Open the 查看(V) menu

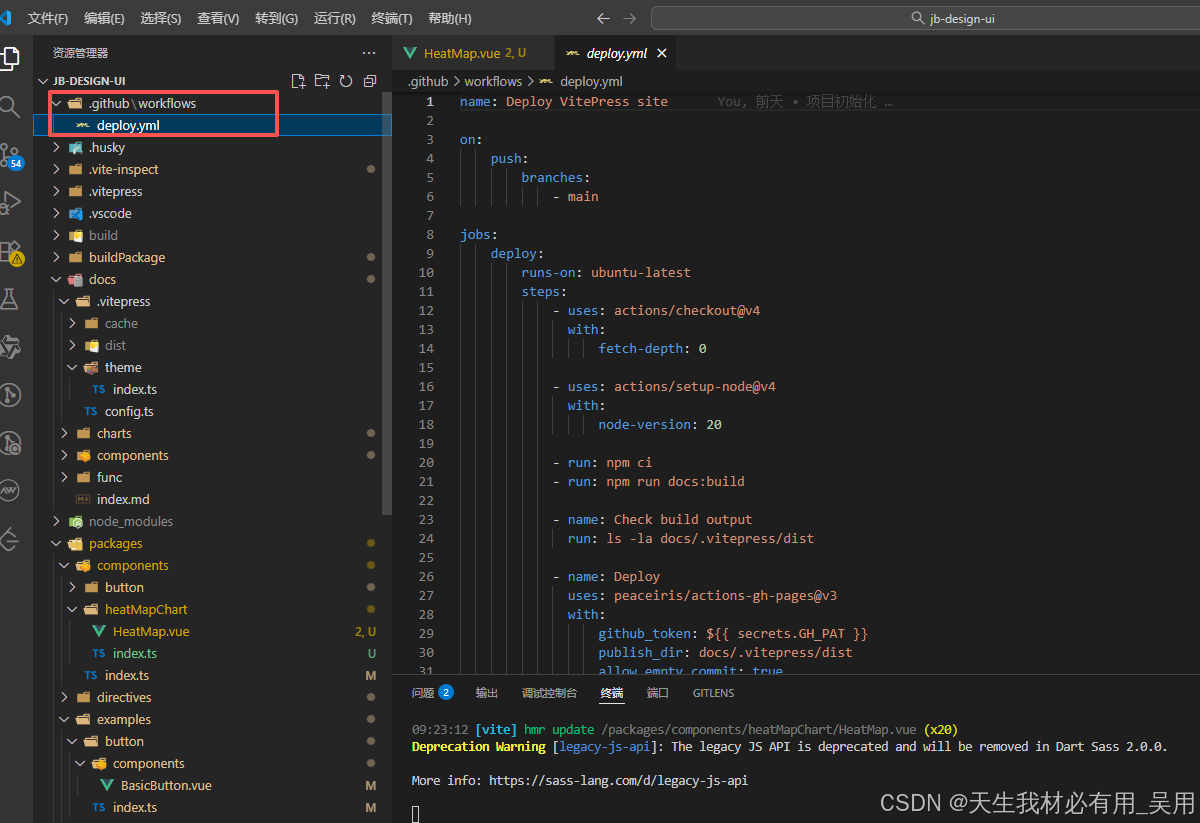218,18
